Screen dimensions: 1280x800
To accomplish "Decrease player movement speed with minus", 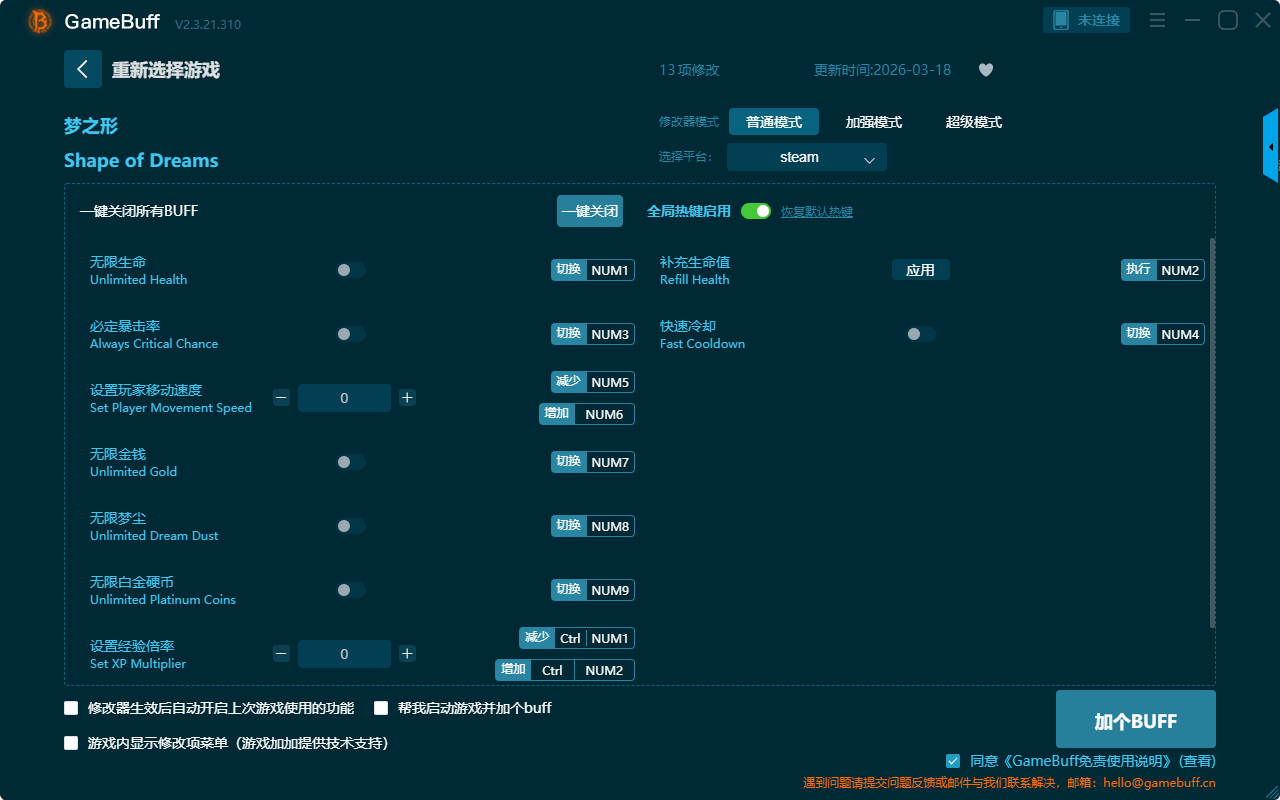I will [281, 398].
